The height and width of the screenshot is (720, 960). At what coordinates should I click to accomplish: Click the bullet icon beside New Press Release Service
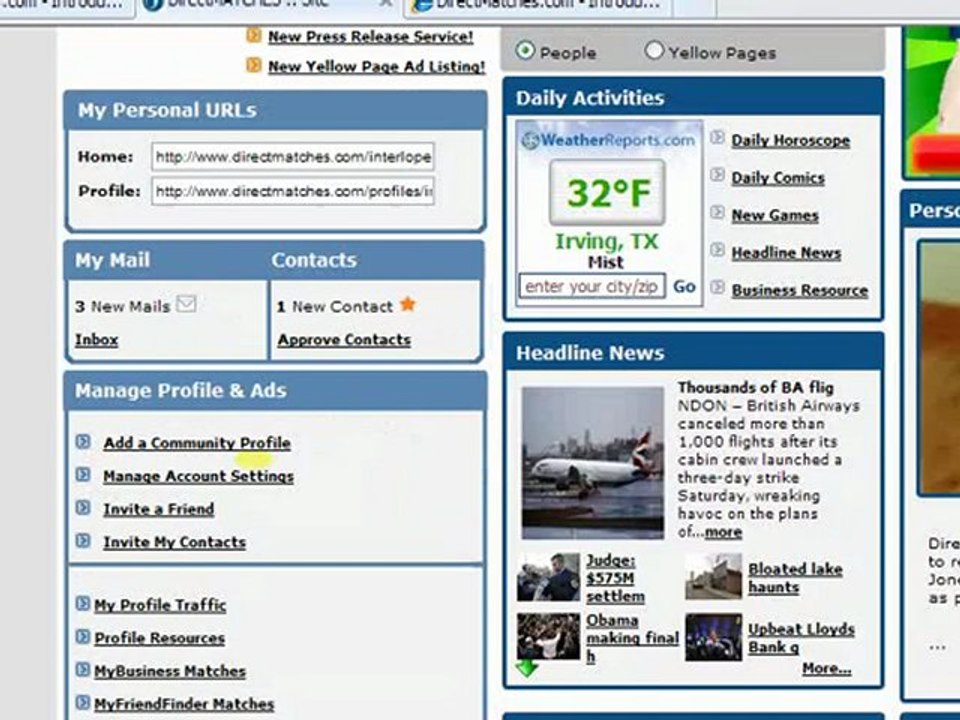click(x=253, y=36)
